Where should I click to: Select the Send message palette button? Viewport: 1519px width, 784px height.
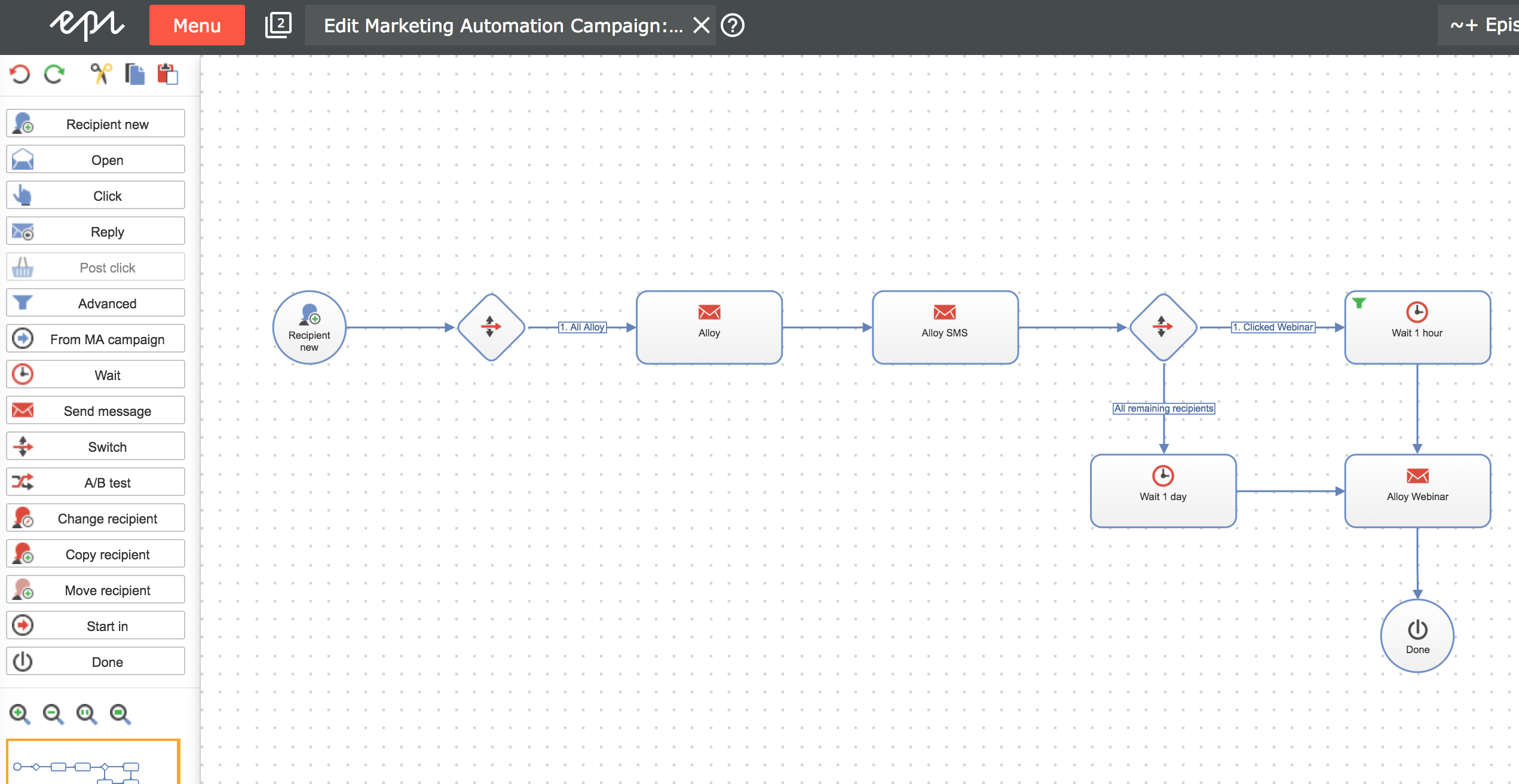[x=96, y=411]
